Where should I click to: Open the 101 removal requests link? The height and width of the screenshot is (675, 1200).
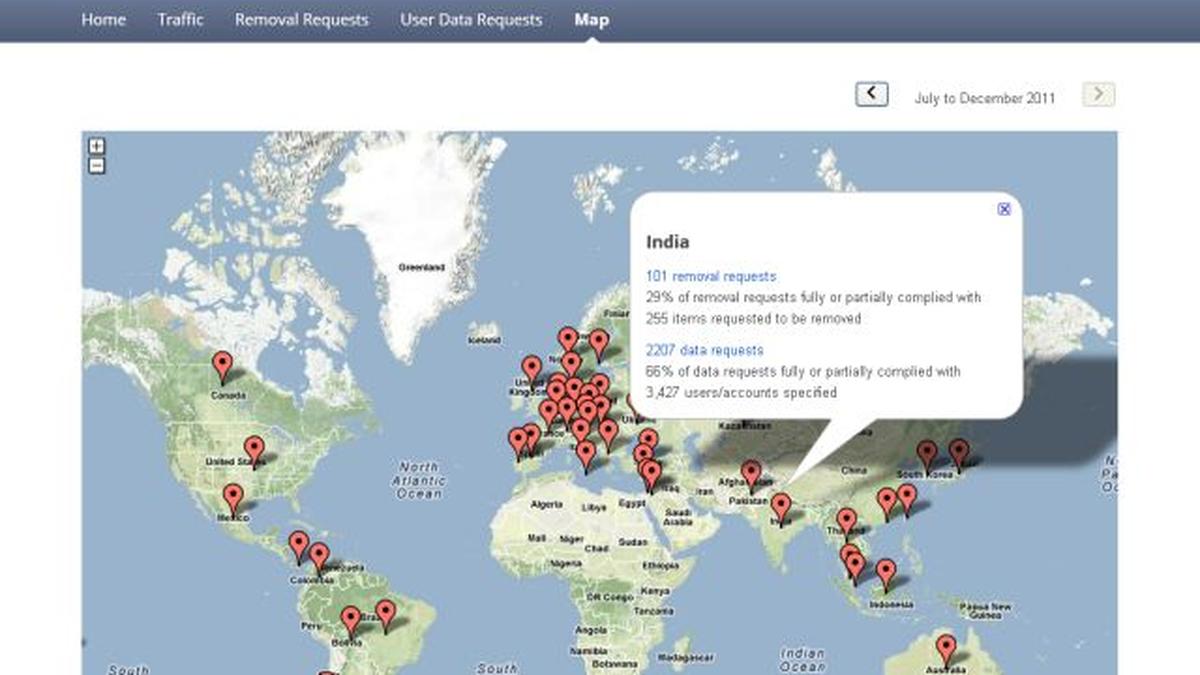tap(711, 276)
